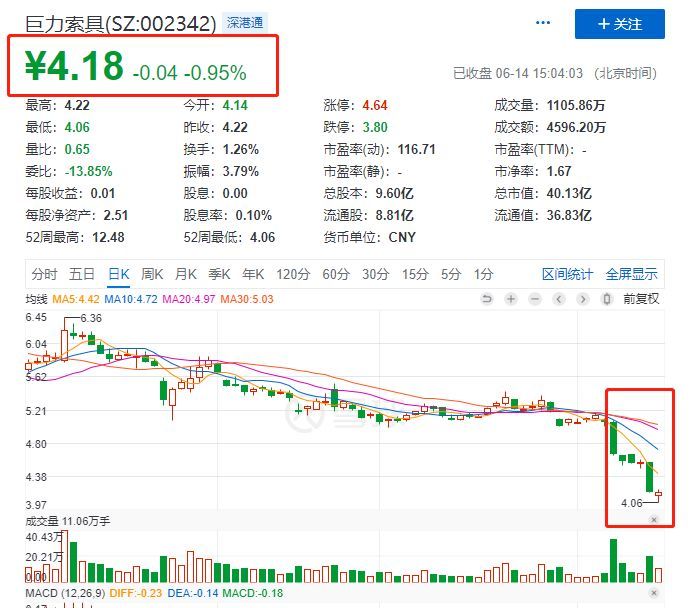Switch to the 5分 interval tab
This screenshot has width=691, height=608.
point(451,274)
